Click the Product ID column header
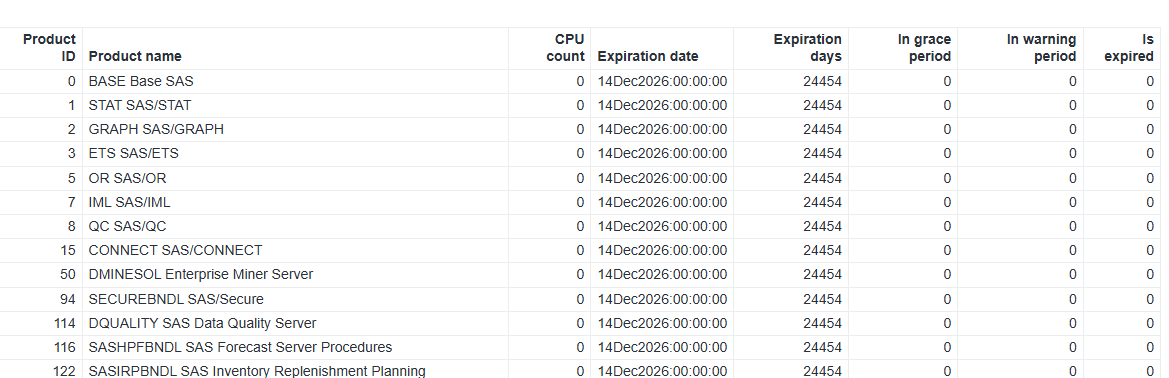The width and height of the screenshot is (1169, 378). click(41, 48)
